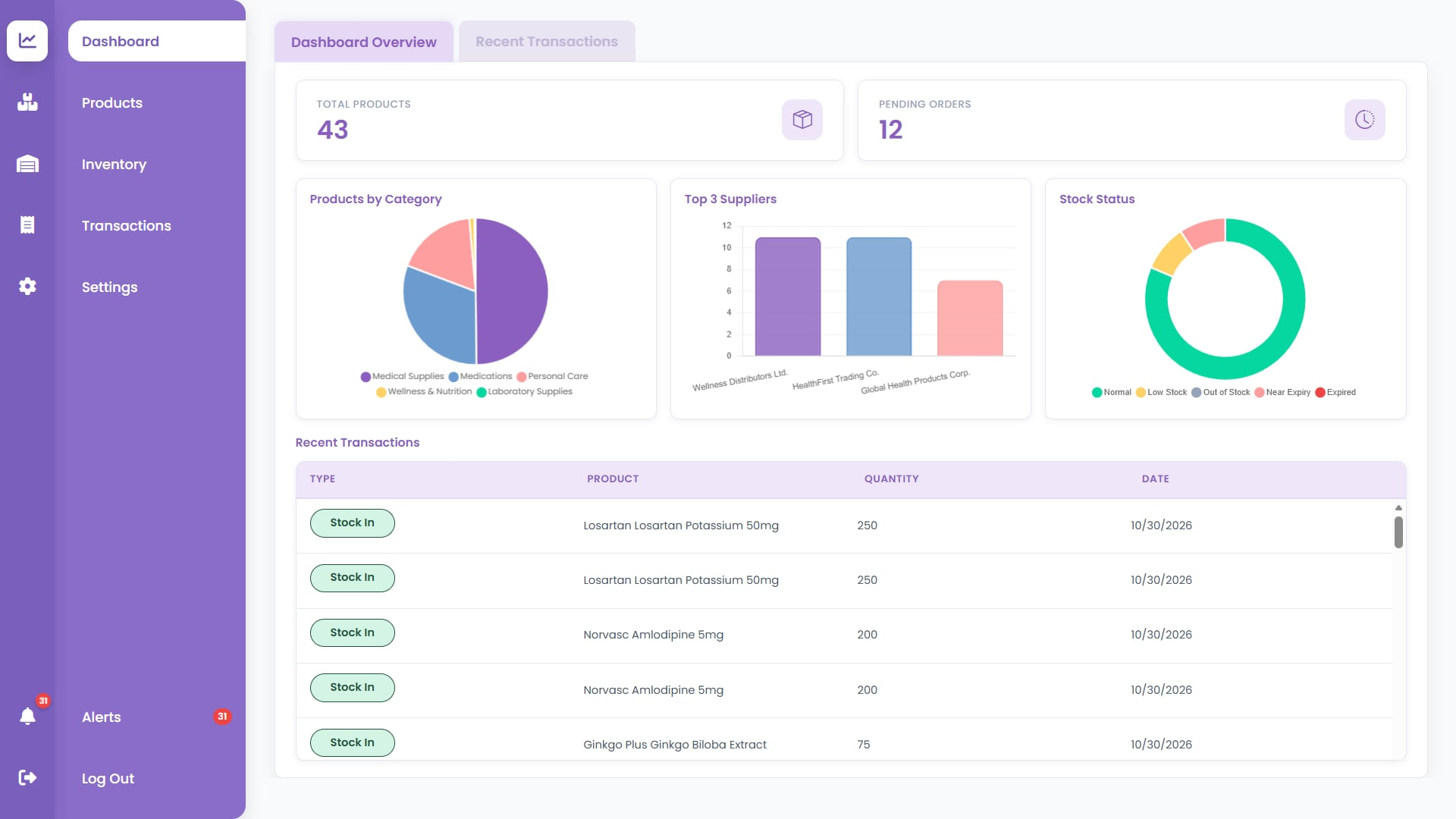
Task: Open the Inventory menu entry
Action: tap(114, 164)
